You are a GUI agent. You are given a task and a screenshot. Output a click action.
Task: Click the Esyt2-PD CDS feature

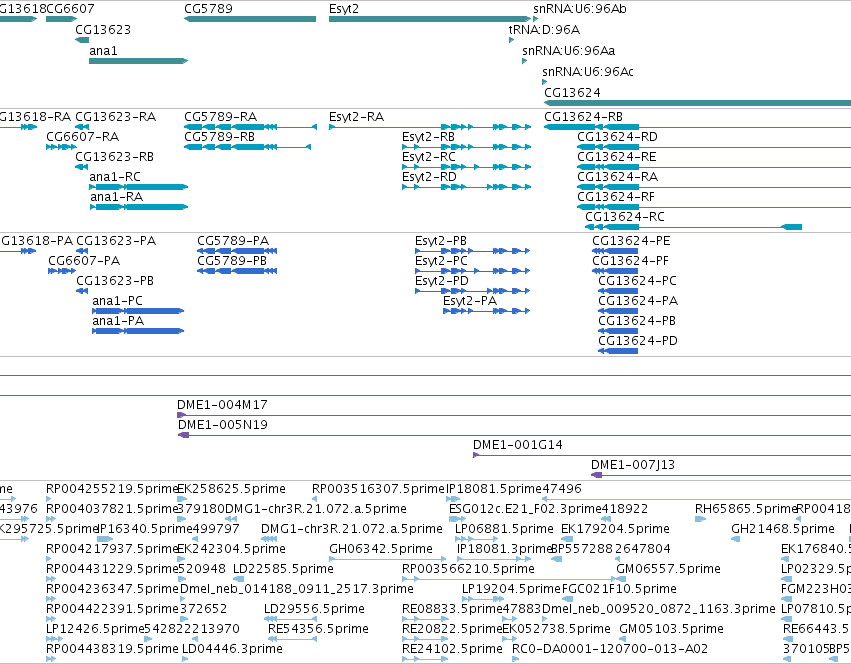point(472,291)
